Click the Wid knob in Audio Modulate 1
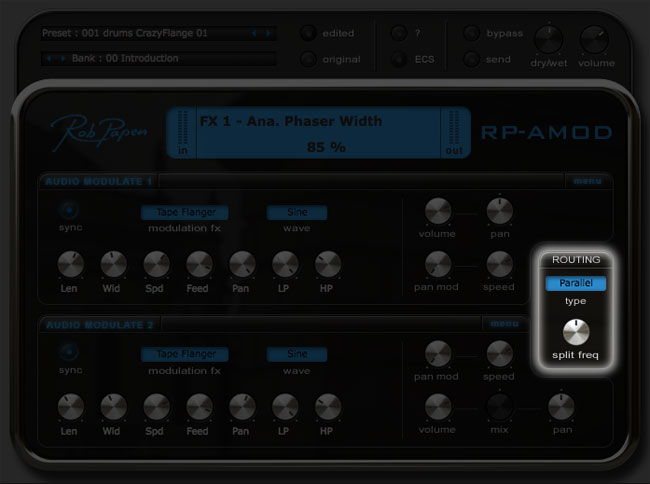 pyautogui.click(x=113, y=264)
